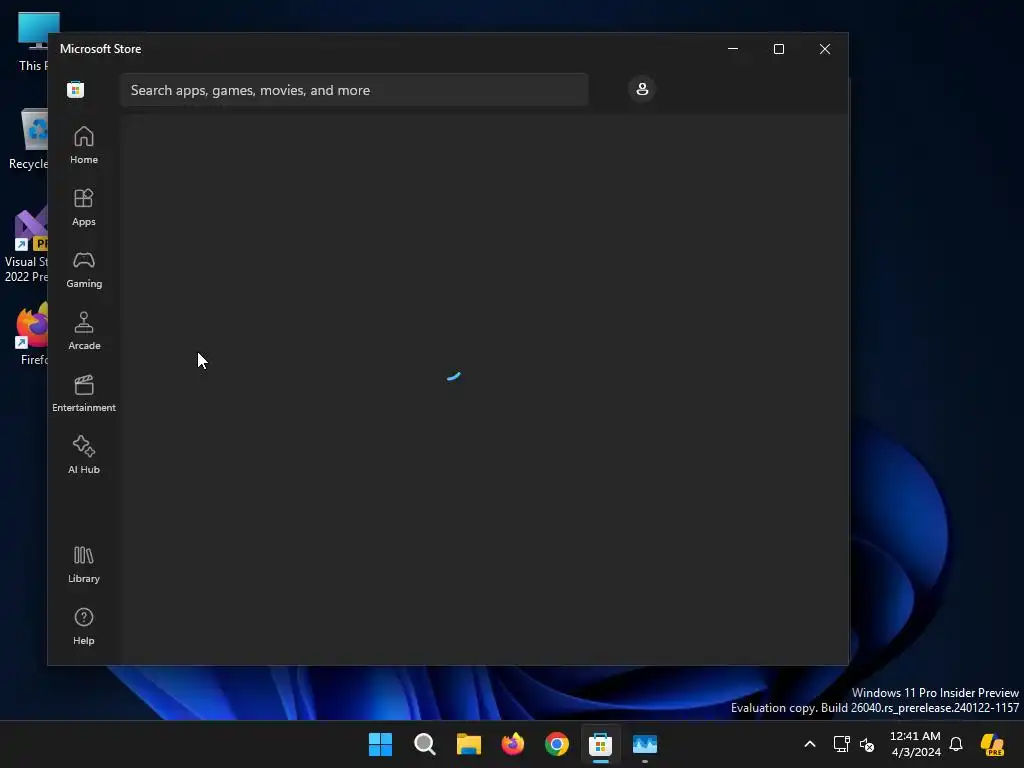The image size is (1024, 768).
Task: Open the blue monitor app on the taskbar
Action: coord(645,744)
